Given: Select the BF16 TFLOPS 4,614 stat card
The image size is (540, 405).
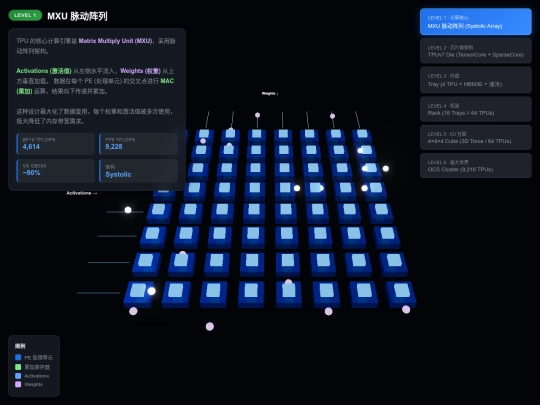Looking at the screenshot, I should tap(55, 144).
